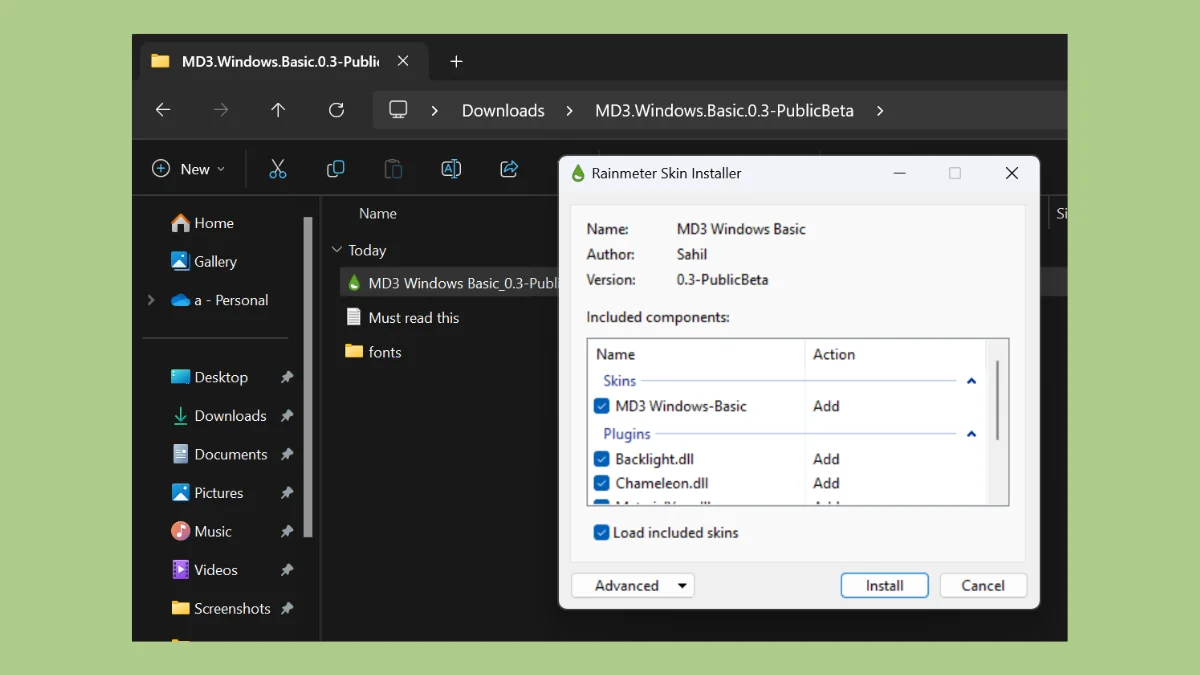Click the Rename icon in Explorer toolbar

(x=451, y=169)
